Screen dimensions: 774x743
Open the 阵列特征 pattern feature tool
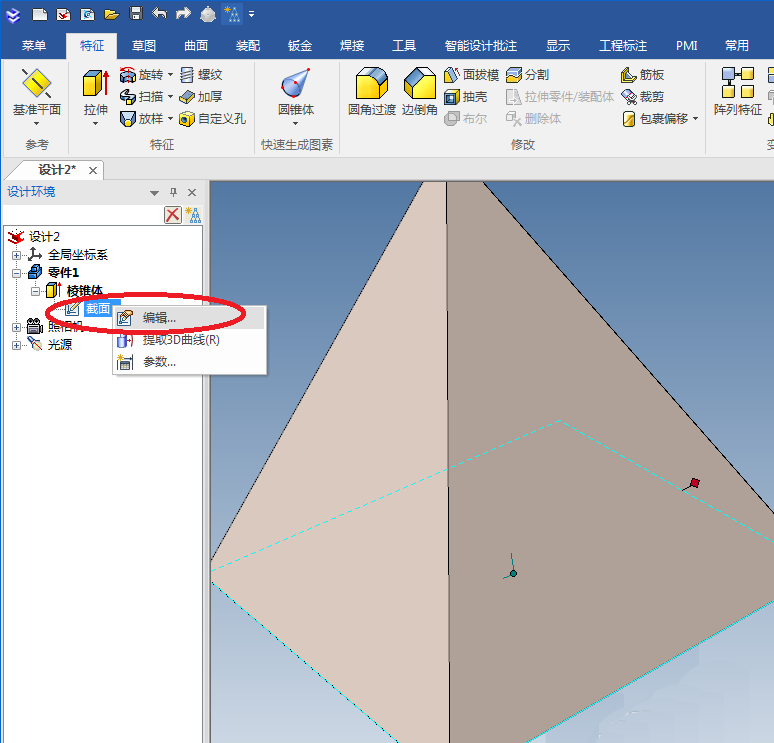click(738, 92)
